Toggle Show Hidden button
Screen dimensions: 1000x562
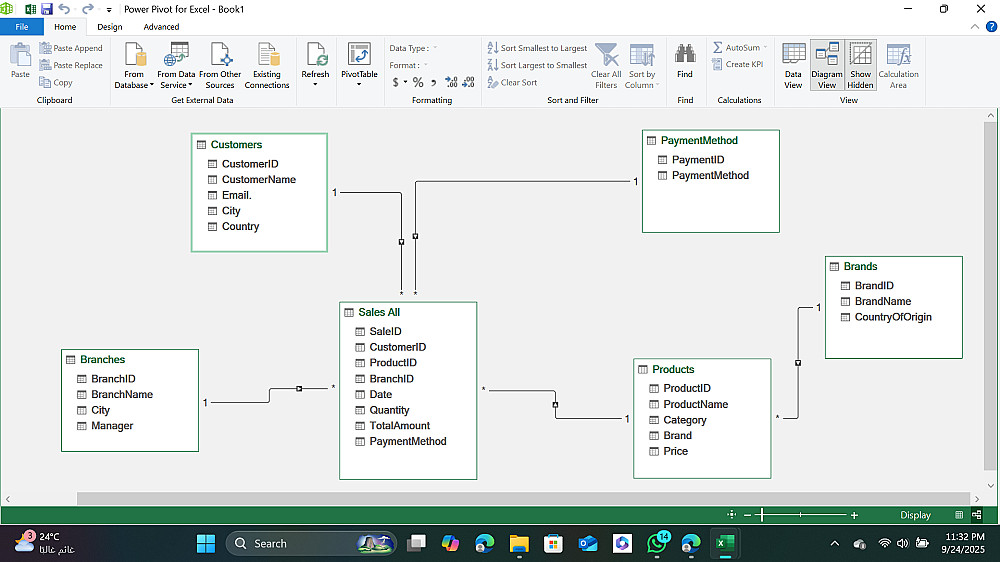860,65
